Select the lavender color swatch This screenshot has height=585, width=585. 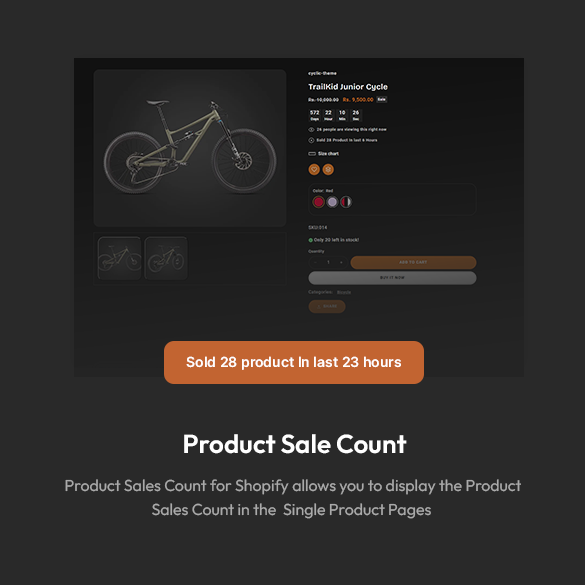coord(332,202)
